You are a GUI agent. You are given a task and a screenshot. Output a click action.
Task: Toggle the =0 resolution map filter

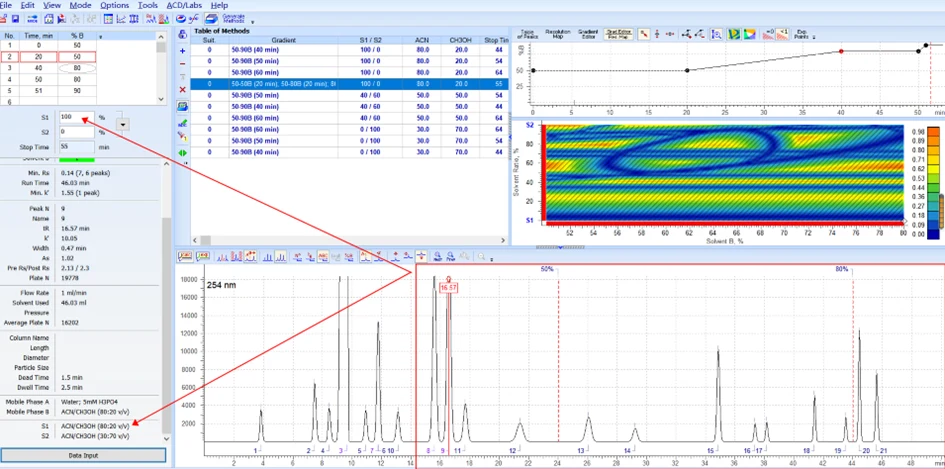(x=768, y=33)
